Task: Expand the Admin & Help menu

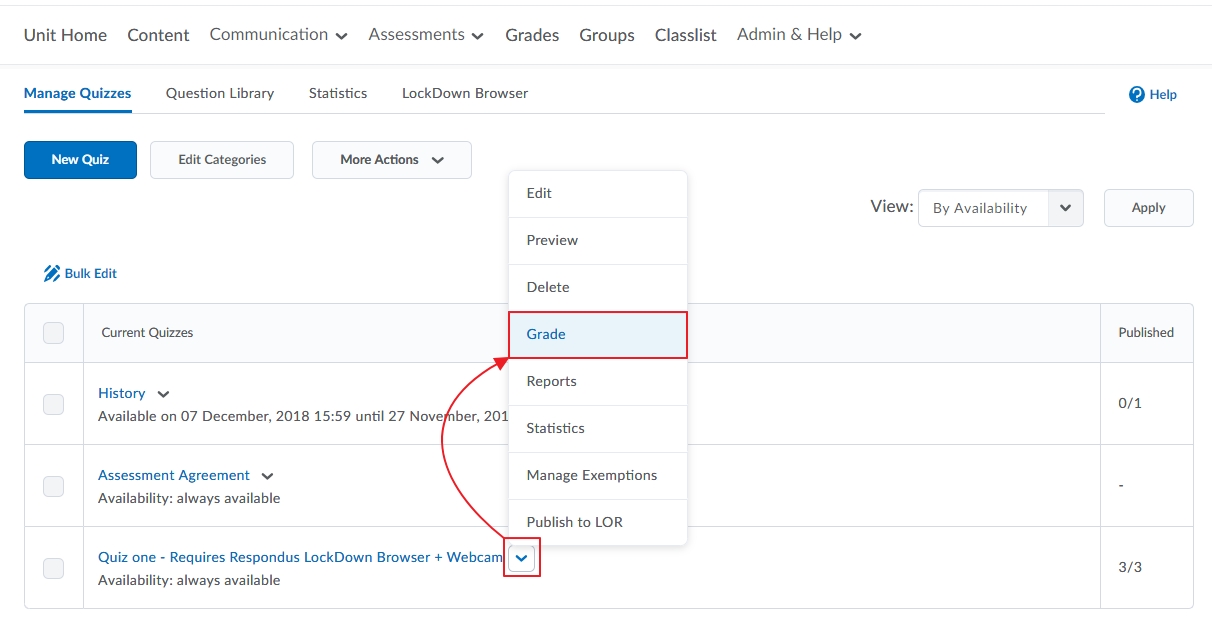Action: pos(799,35)
